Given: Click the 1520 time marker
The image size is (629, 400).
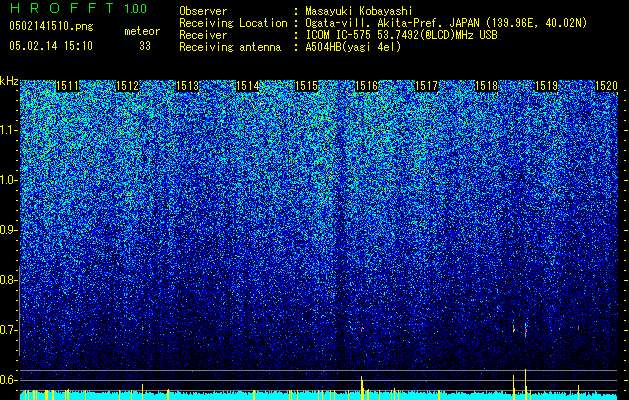Looking at the screenshot, I should coord(606,86).
